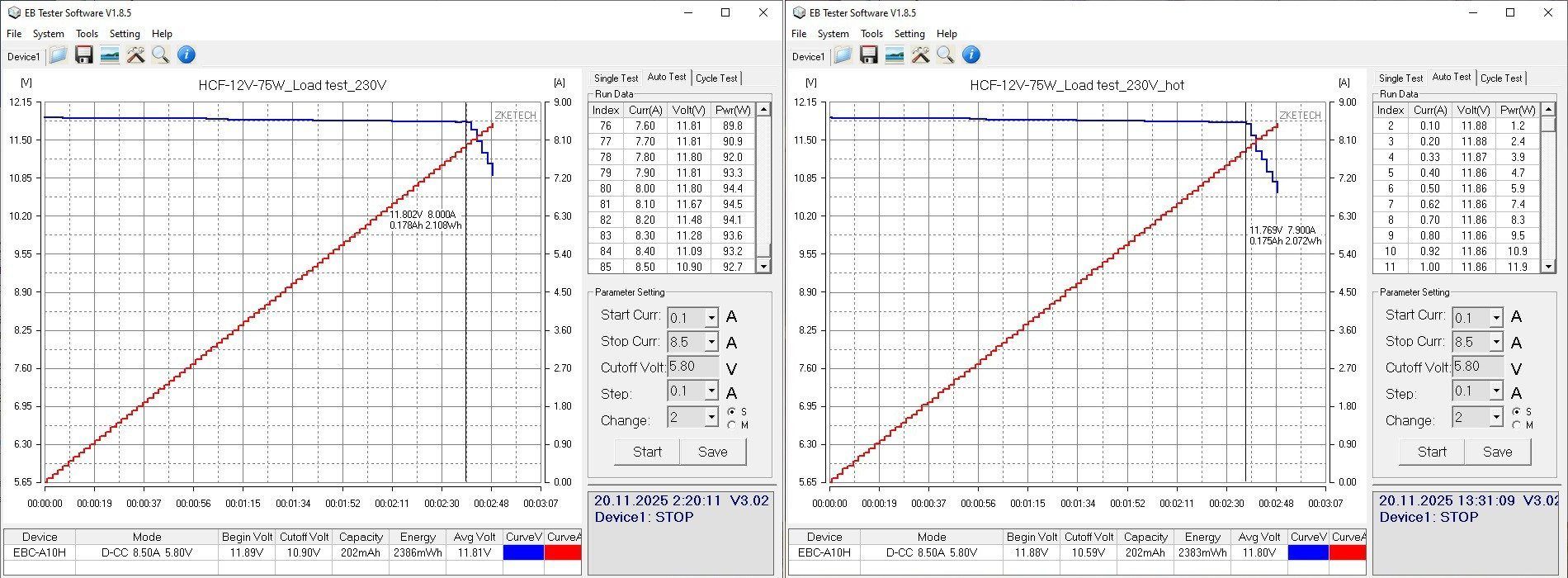Click the magnifying glass icon in right window toolbar

[x=946, y=55]
